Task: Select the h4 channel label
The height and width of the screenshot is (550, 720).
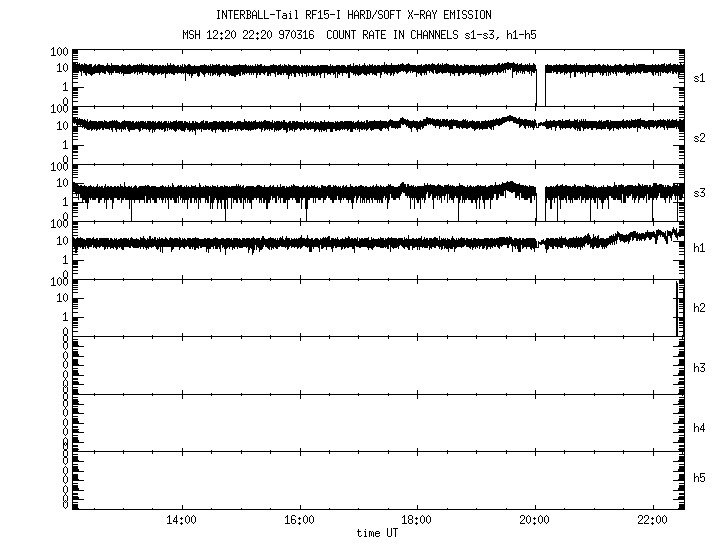Action: [700, 428]
